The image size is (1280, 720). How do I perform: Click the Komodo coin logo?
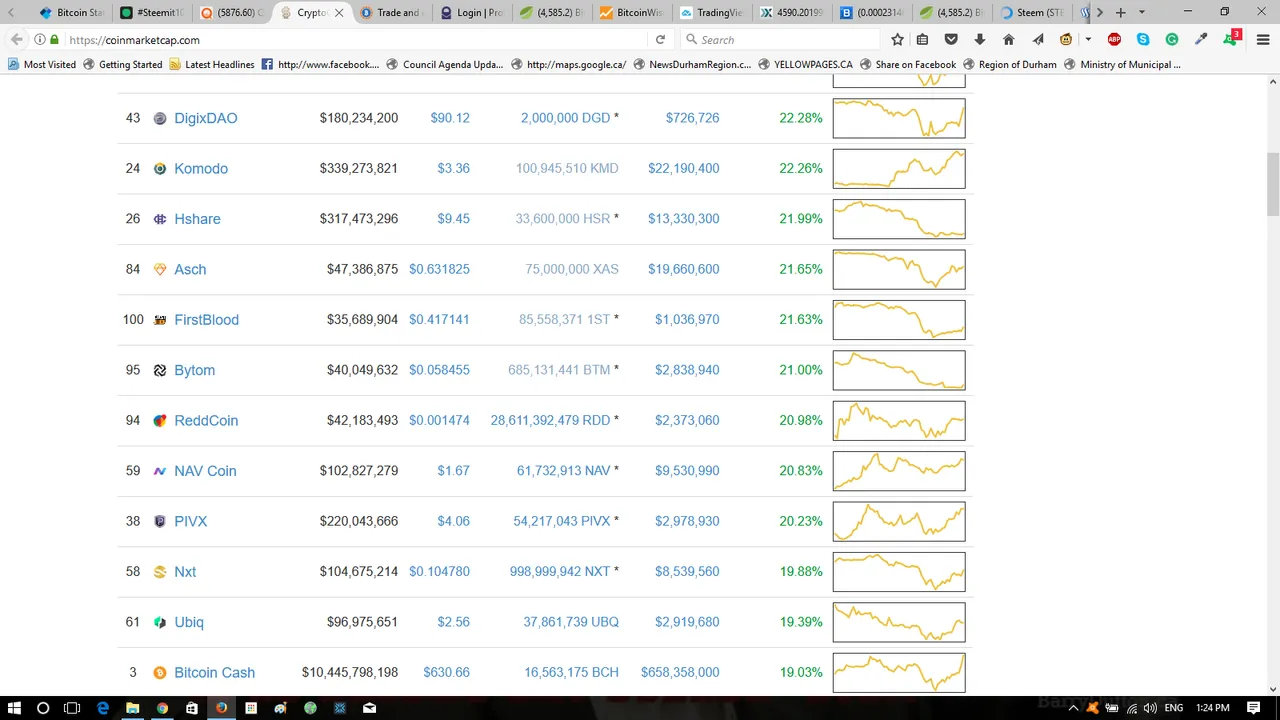[x=160, y=168]
